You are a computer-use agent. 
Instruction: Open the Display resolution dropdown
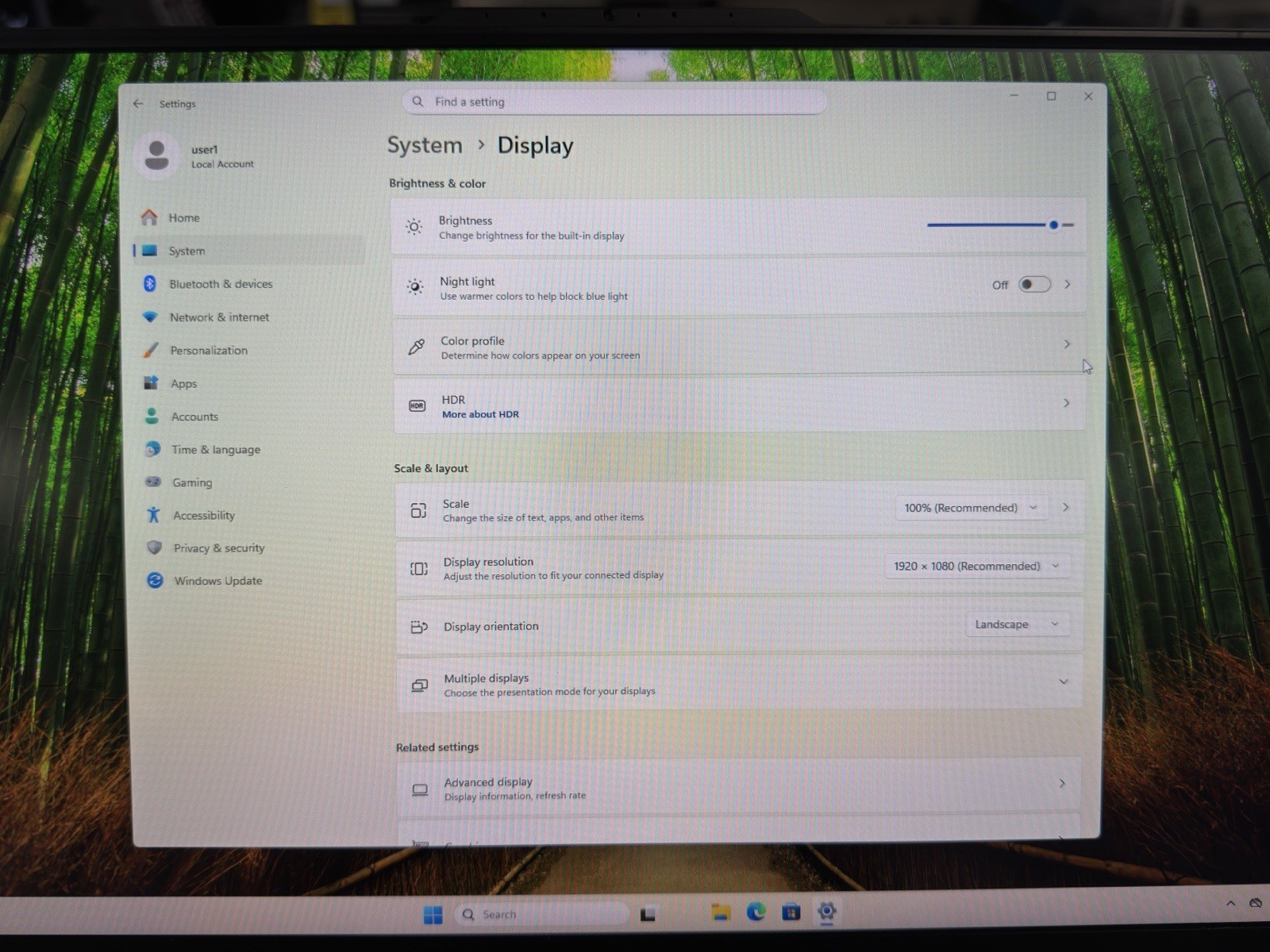977,566
